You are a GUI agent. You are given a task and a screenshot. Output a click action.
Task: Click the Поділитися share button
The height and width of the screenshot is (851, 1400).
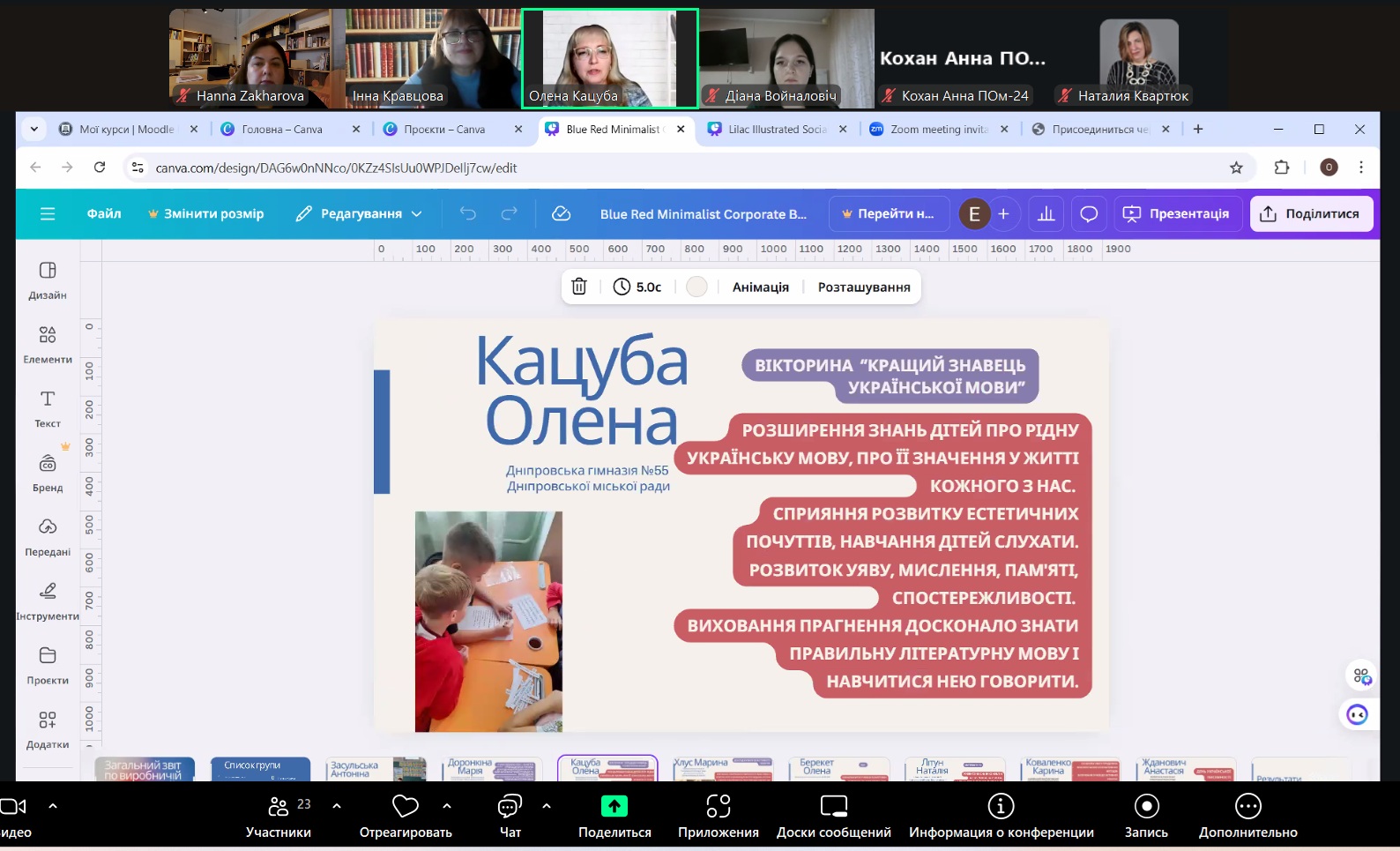tap(1310, 213)
